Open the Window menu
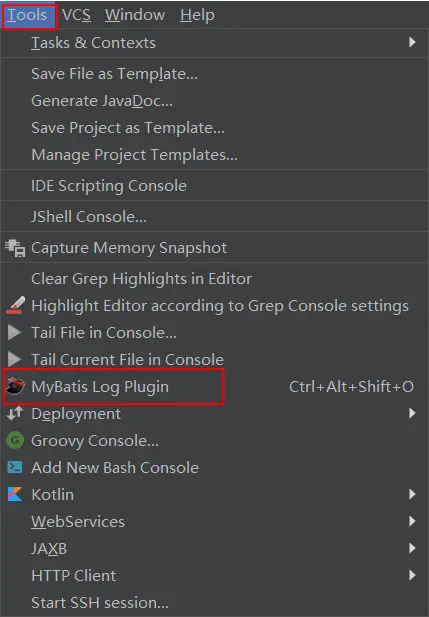Viewport: 429px width, 617px height. pyautogui.click(x=135, y=15)
